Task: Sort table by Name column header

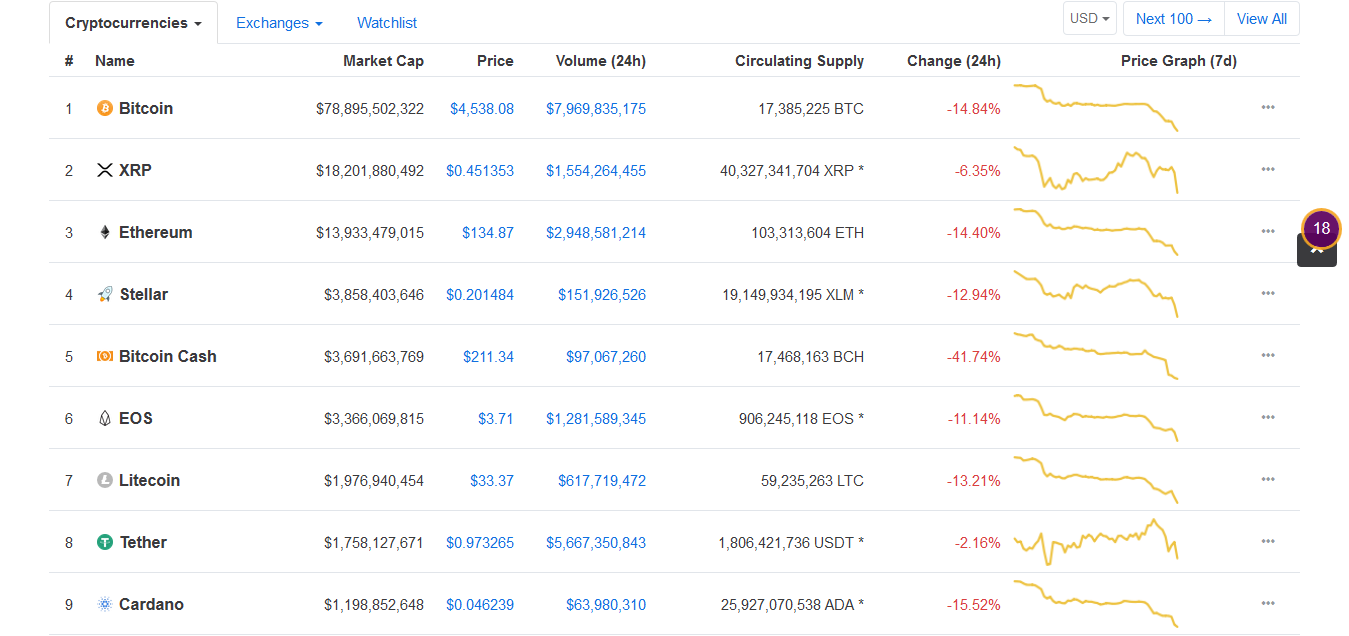Action: (x=115, y=61)
